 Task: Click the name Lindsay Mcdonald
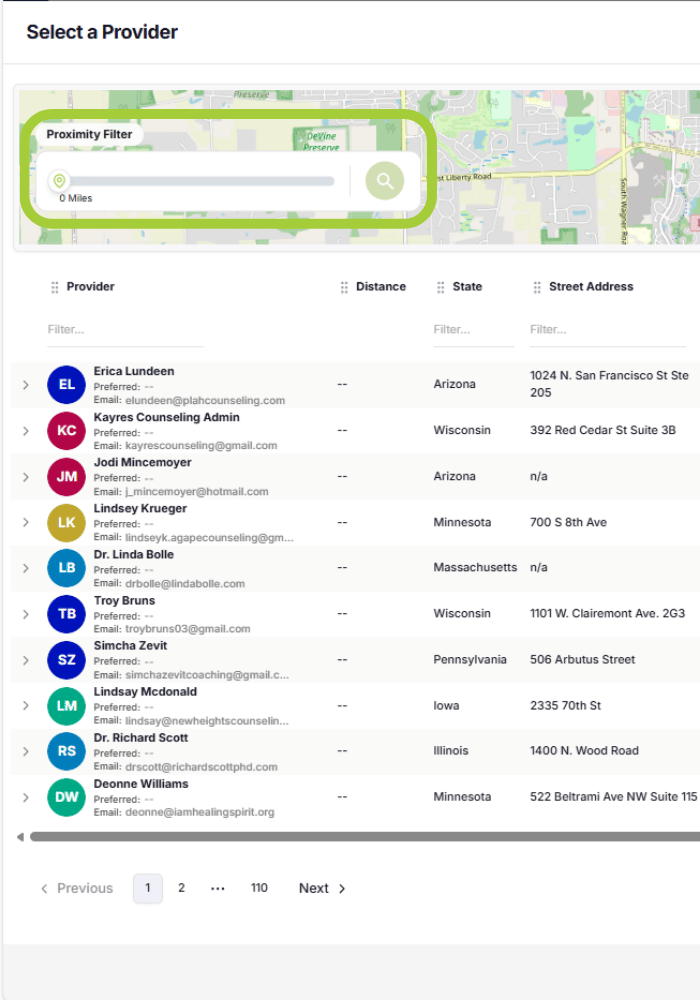pyautogui.click(x=145, y=691)
